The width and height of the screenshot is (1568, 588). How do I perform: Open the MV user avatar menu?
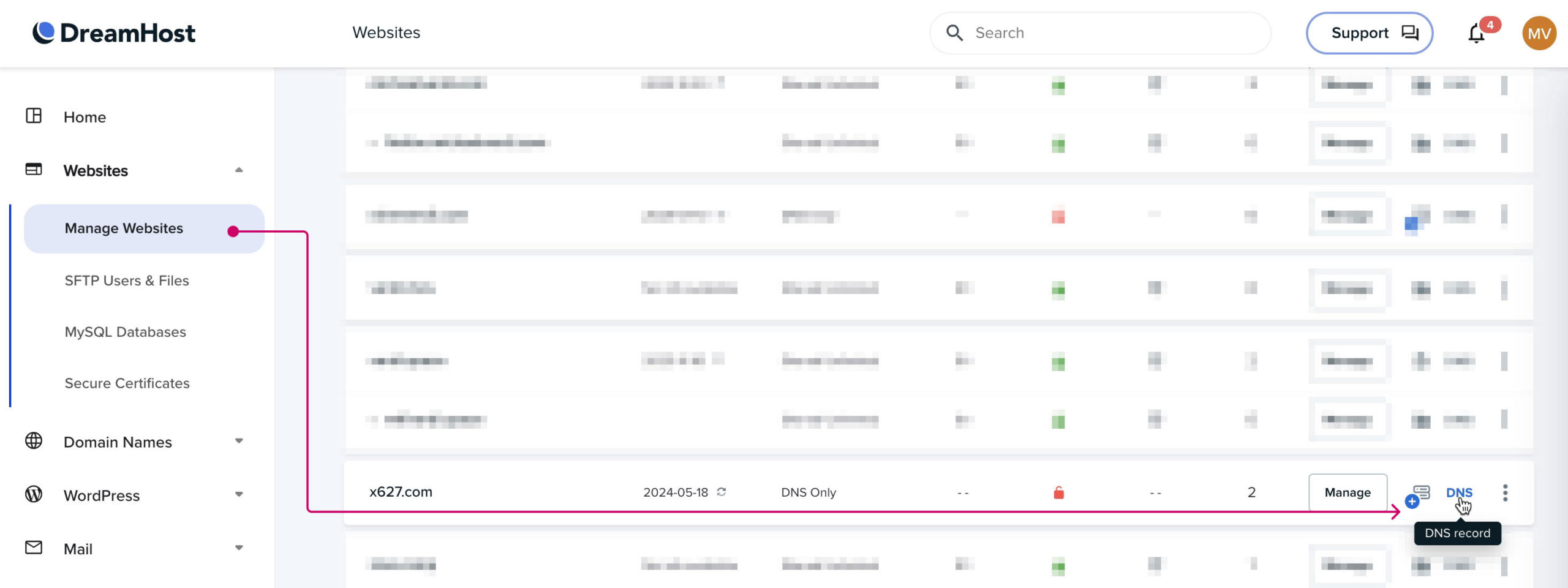point(1539,33)
